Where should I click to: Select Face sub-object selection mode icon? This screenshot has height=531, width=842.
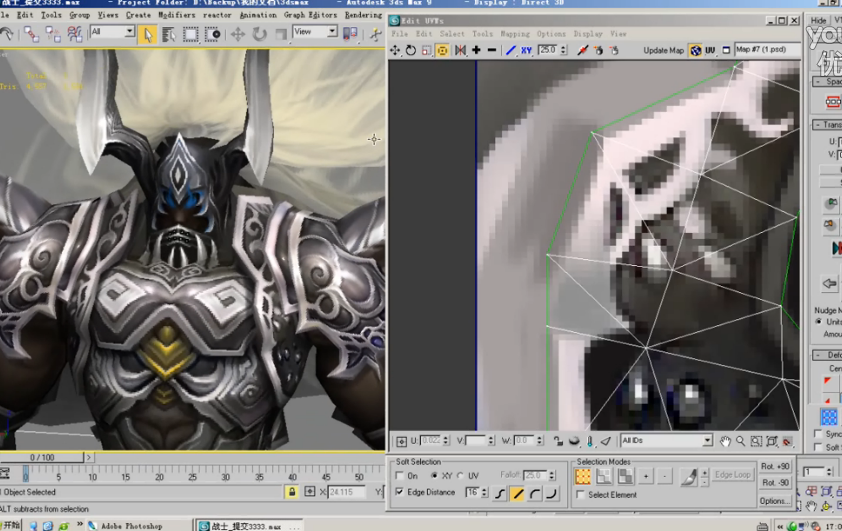tap(625, 476)
